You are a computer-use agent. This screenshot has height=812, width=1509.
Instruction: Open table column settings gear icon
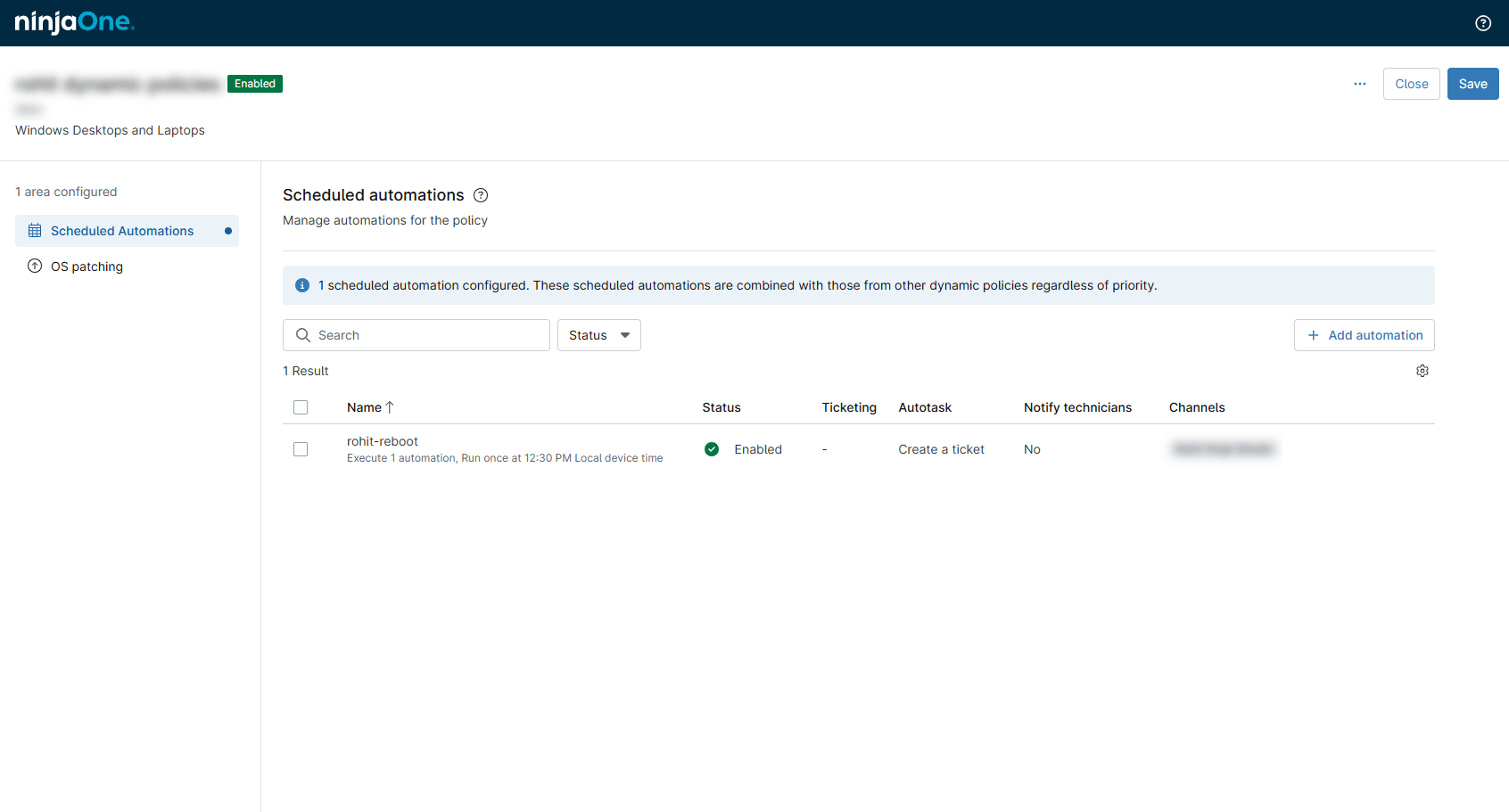(1422, 370)
